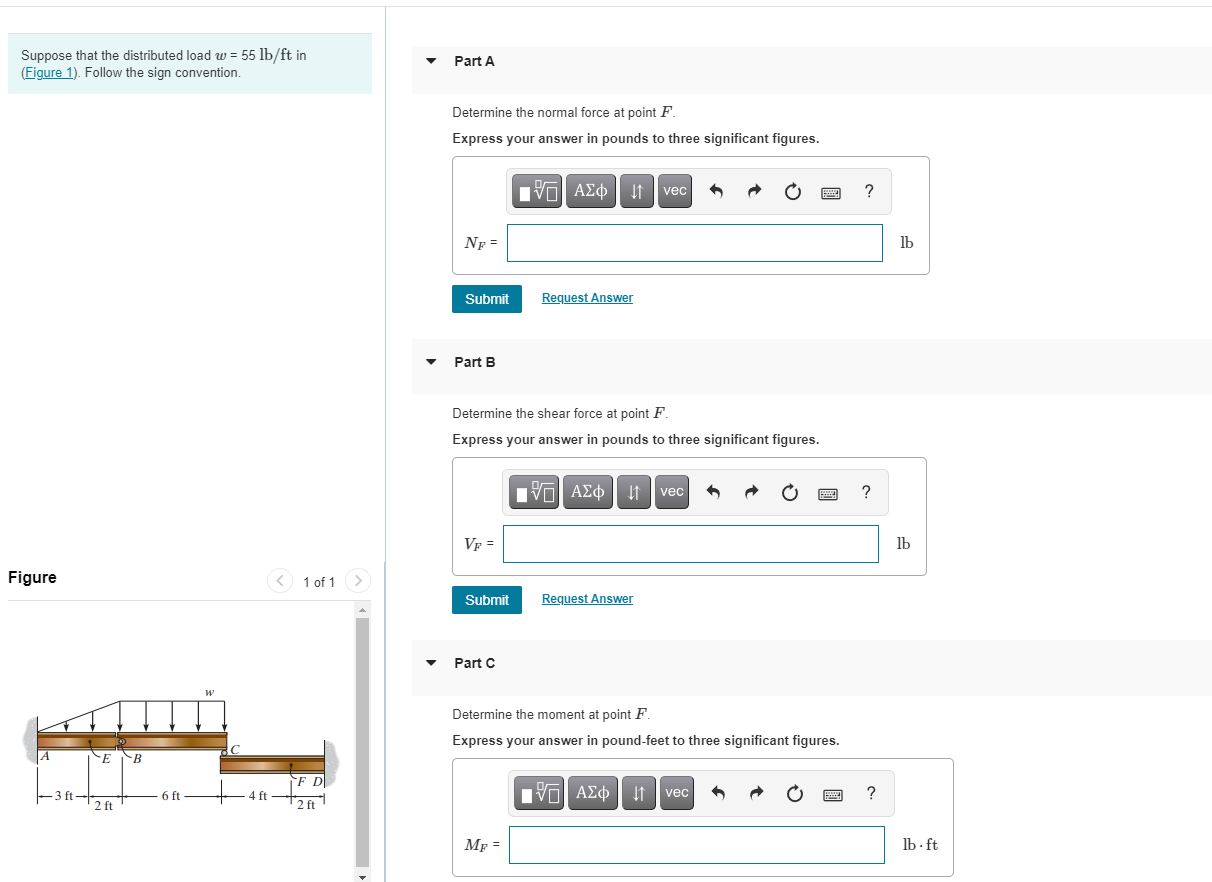Select the Greek symbols ΑΣφ icon in Part A

tap(590, 190)
